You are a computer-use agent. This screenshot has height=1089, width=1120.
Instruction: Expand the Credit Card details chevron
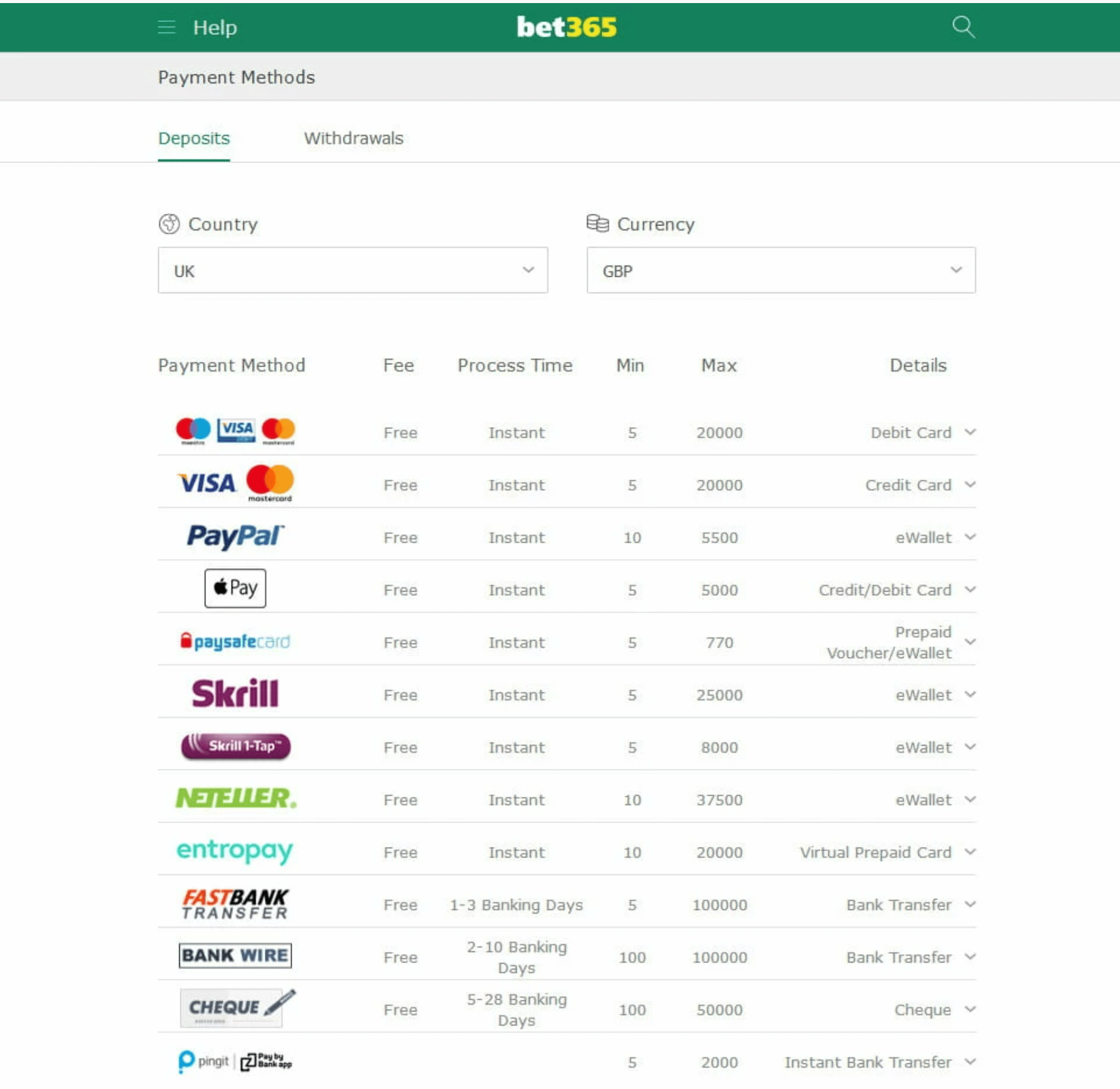tap(970, 485)
